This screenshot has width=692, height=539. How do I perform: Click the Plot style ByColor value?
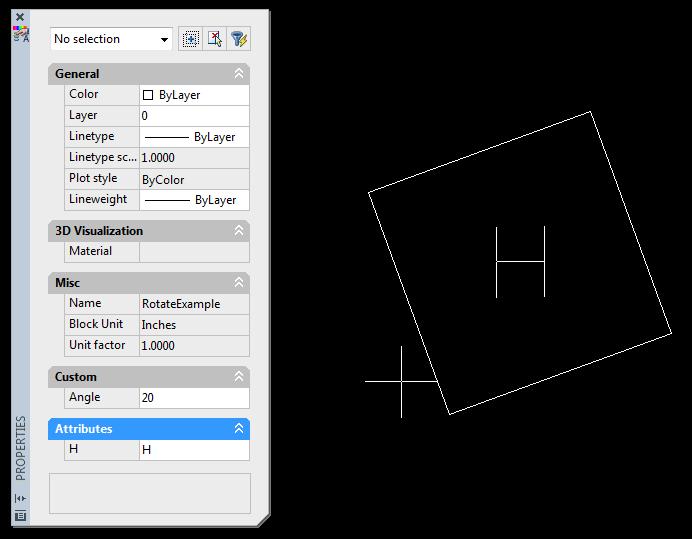pos(194,179)
